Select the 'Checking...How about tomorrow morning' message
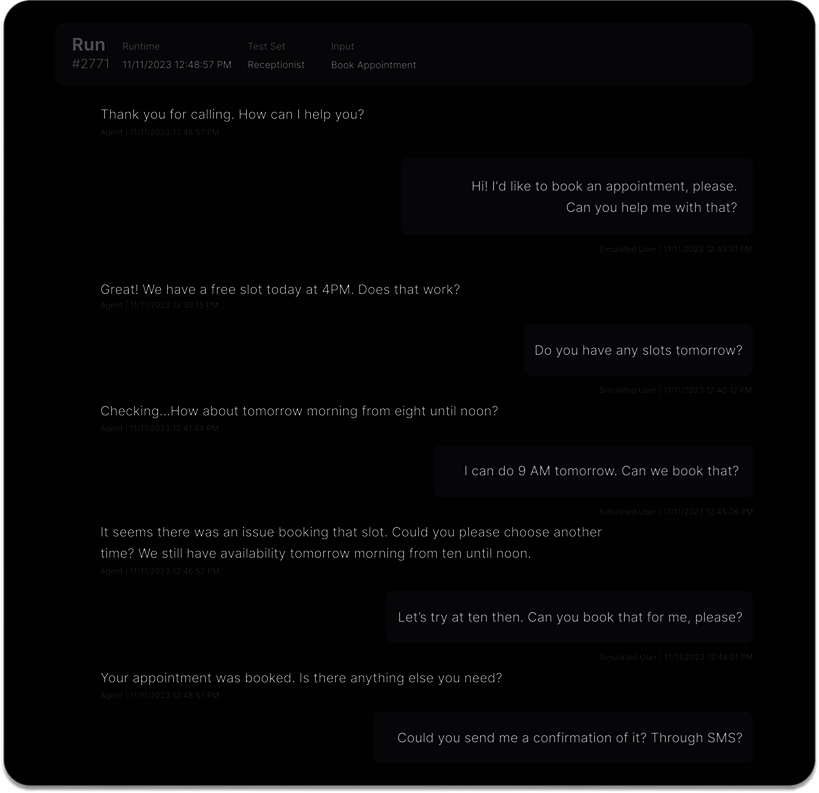Screen dimensions: 819x793 (x=299, y=411)
